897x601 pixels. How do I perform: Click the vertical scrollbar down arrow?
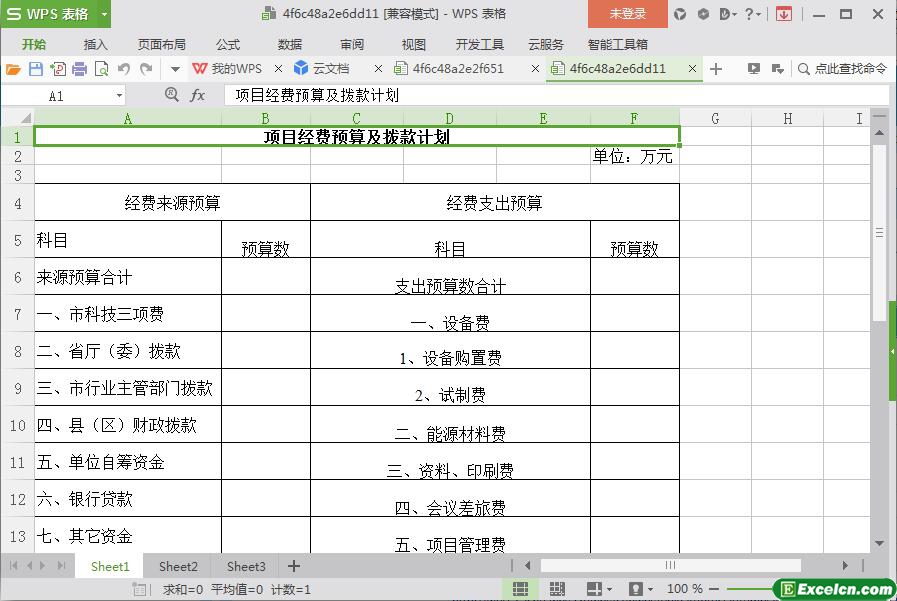(879, 543)
